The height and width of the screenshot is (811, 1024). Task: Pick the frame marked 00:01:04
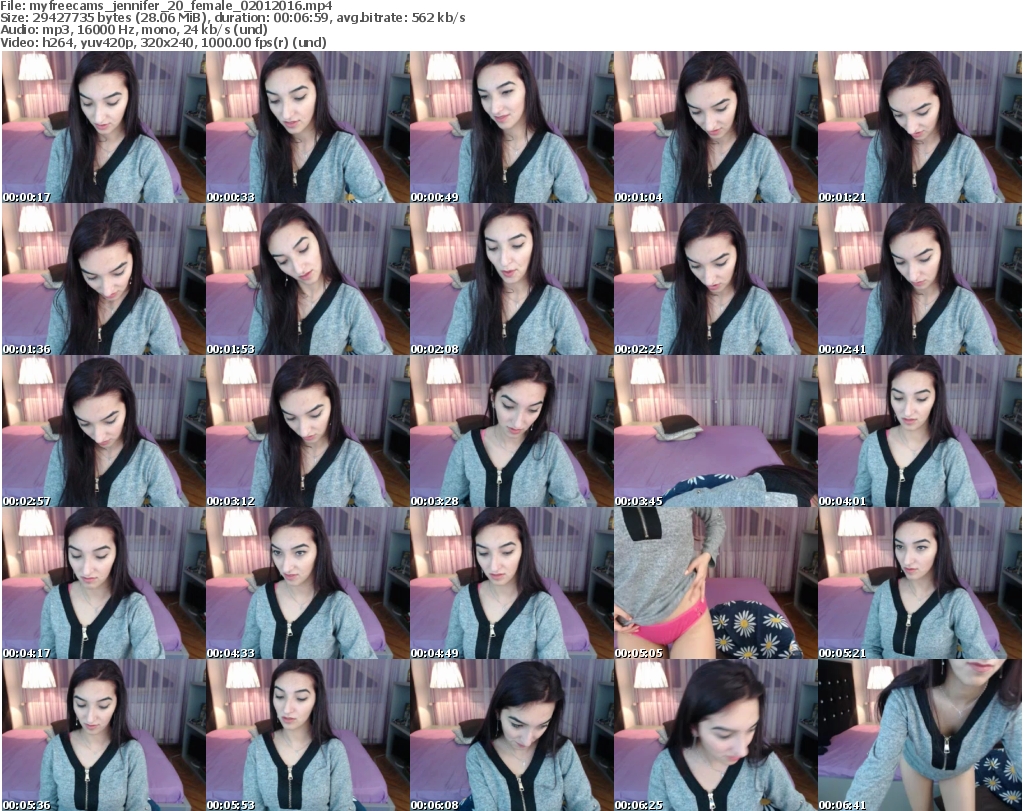tap(715, 127)
